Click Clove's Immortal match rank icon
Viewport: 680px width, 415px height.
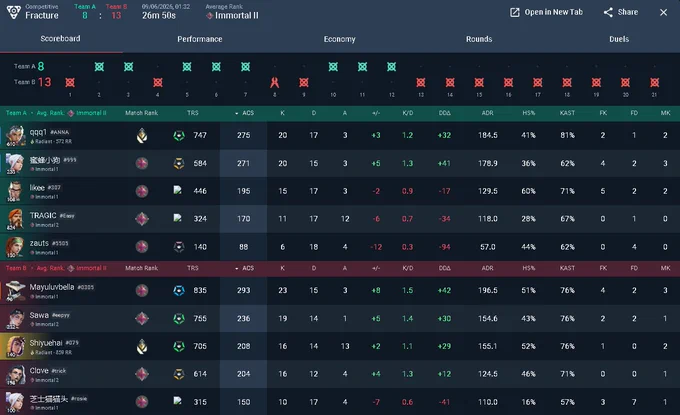(x=142, y=374)
